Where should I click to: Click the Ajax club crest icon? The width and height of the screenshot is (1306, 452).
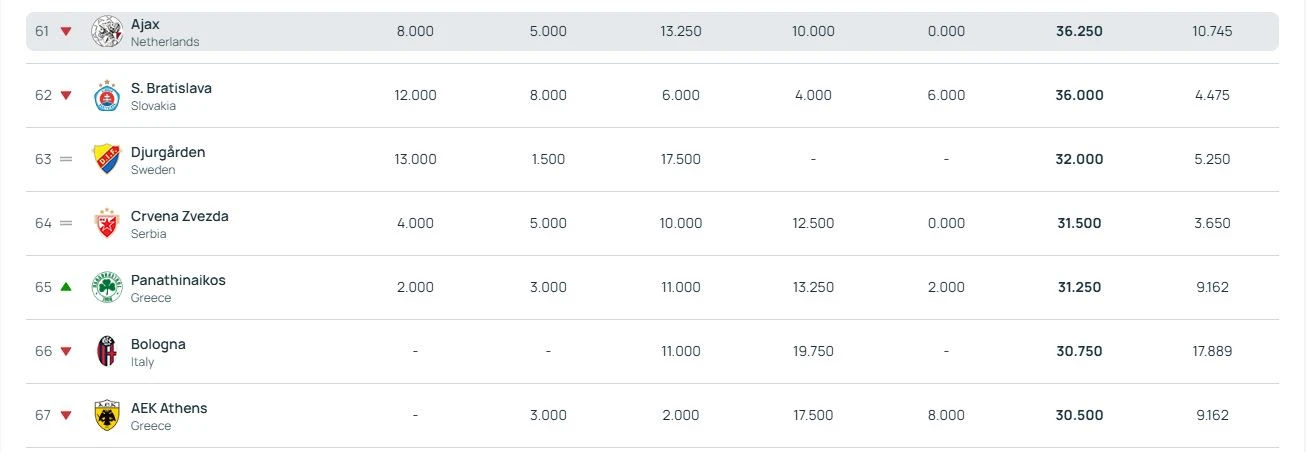tap(106, 32)
